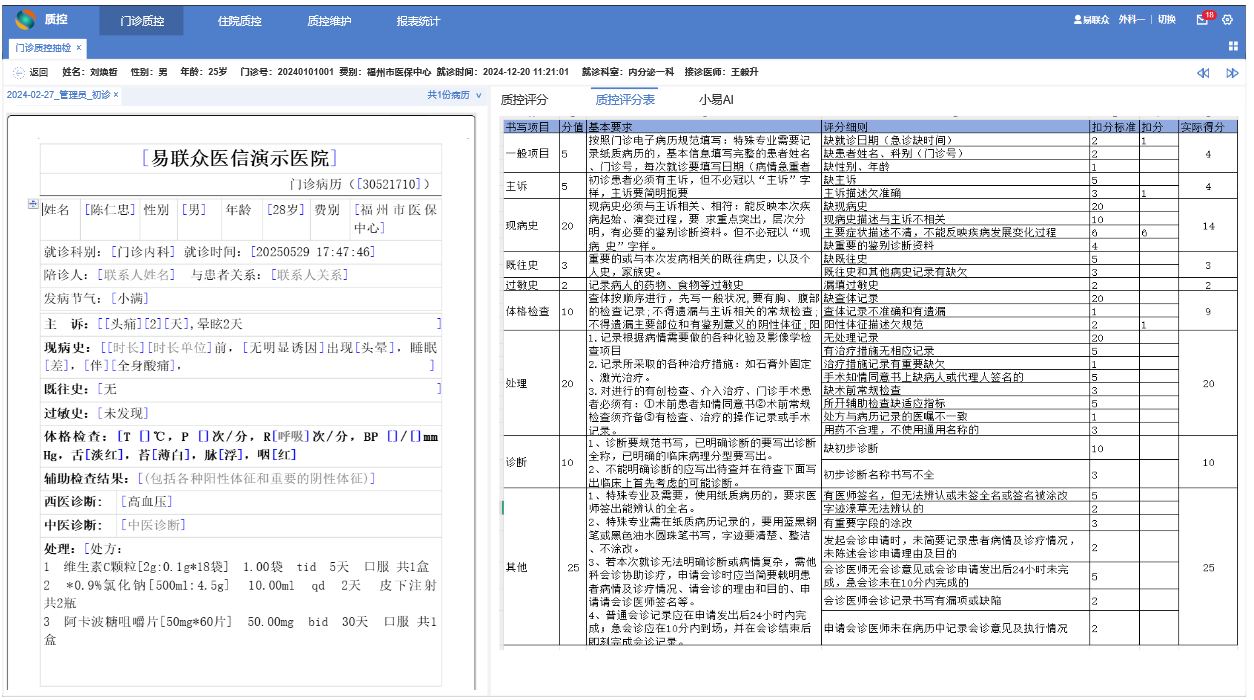Open the message inbox with 18 badge
This screenshot has height=700, width=1254.
click(1203, 19)
